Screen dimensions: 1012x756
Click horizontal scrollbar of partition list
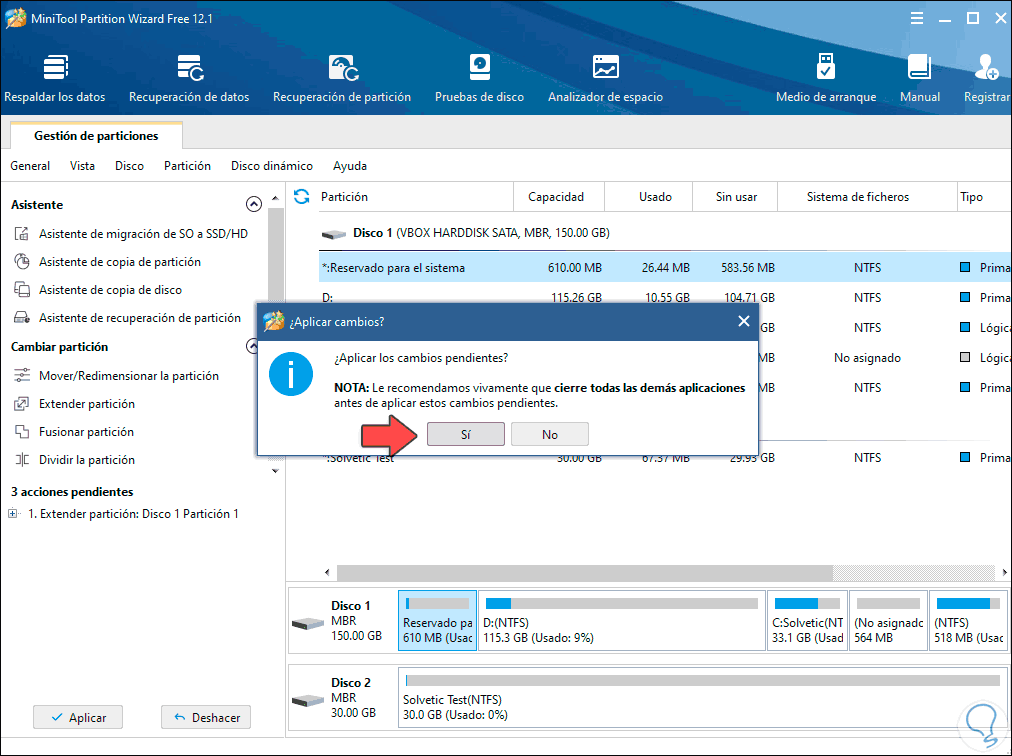tap(584, 572)
